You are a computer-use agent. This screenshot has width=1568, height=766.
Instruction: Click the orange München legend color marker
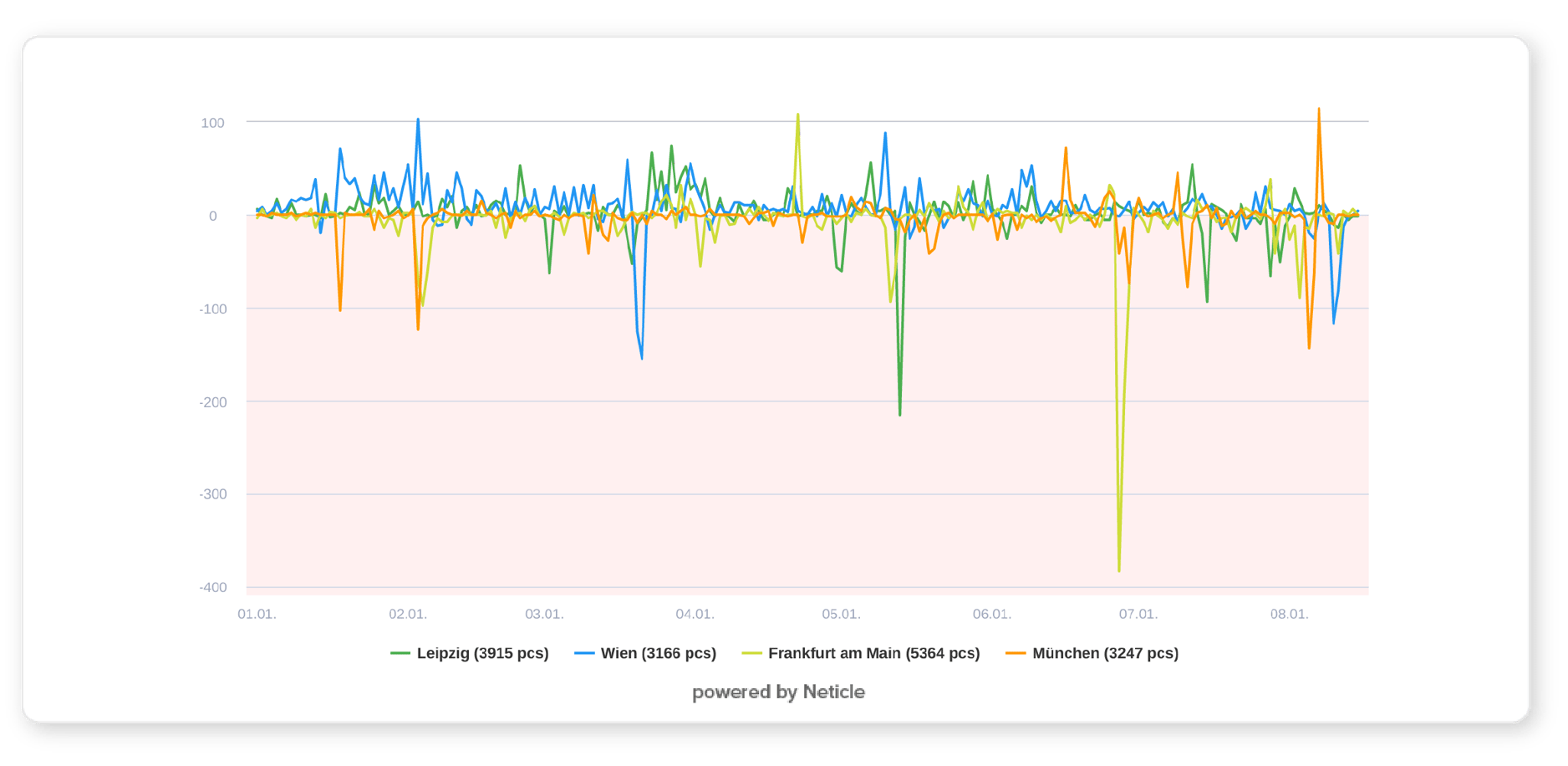tap(1016, 653)
